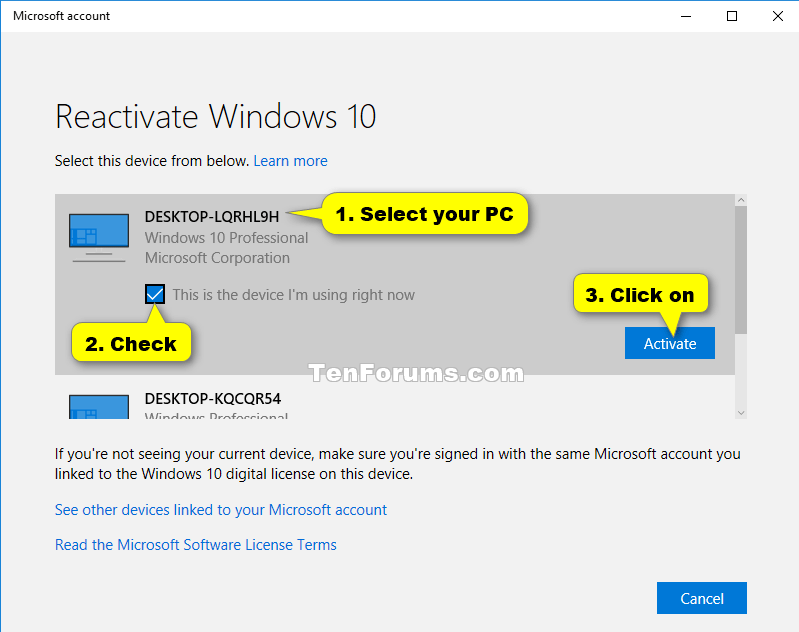Click 'Windows 10 Professional' text
The height and width of the screenshot is (632, 799).
(226, 238)
